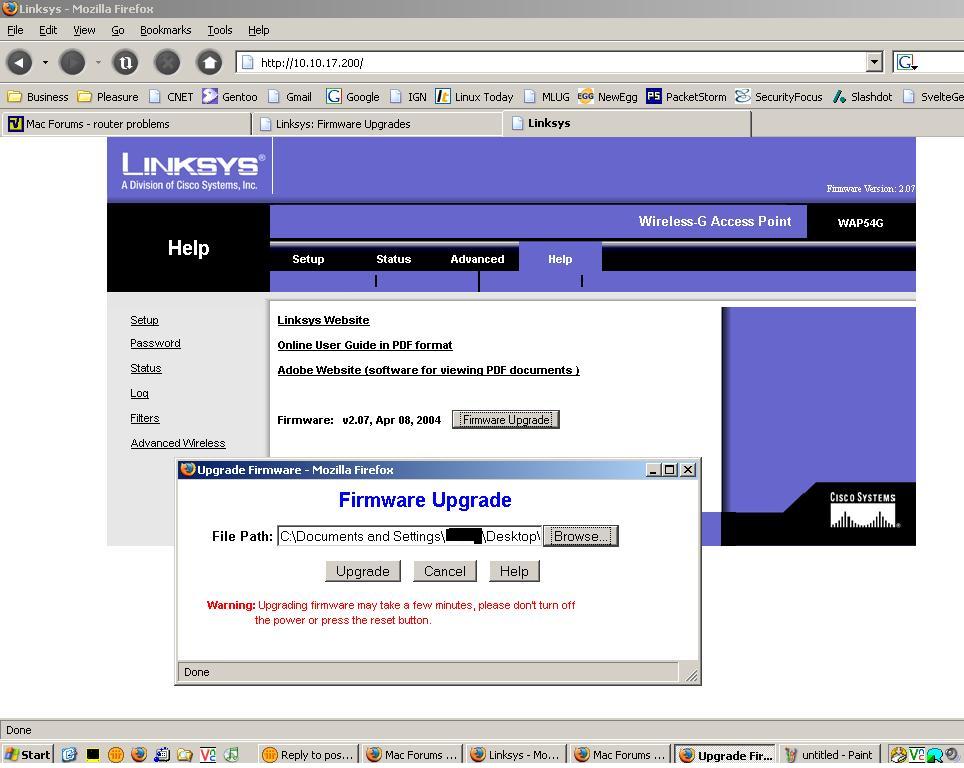The image size is (964, 768).
Task: Open the Bookmarks menu
Action: tap(165, 30)
